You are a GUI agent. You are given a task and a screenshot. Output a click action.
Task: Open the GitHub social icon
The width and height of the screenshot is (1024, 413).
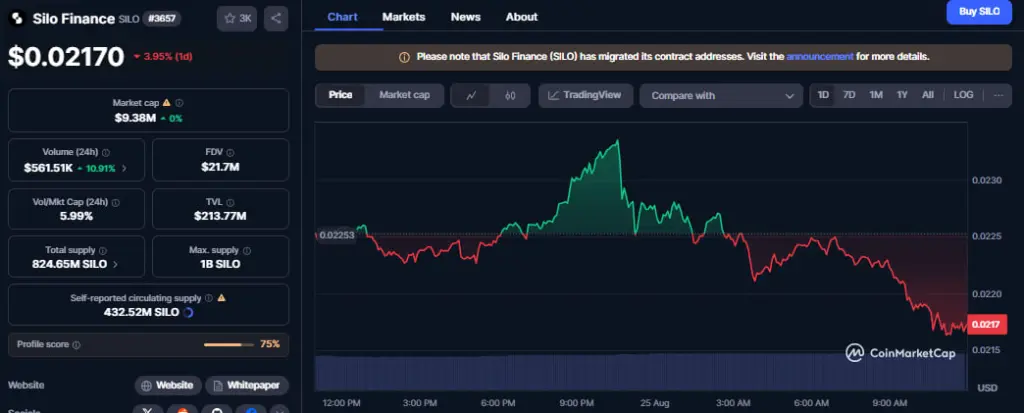coord(216,411)
